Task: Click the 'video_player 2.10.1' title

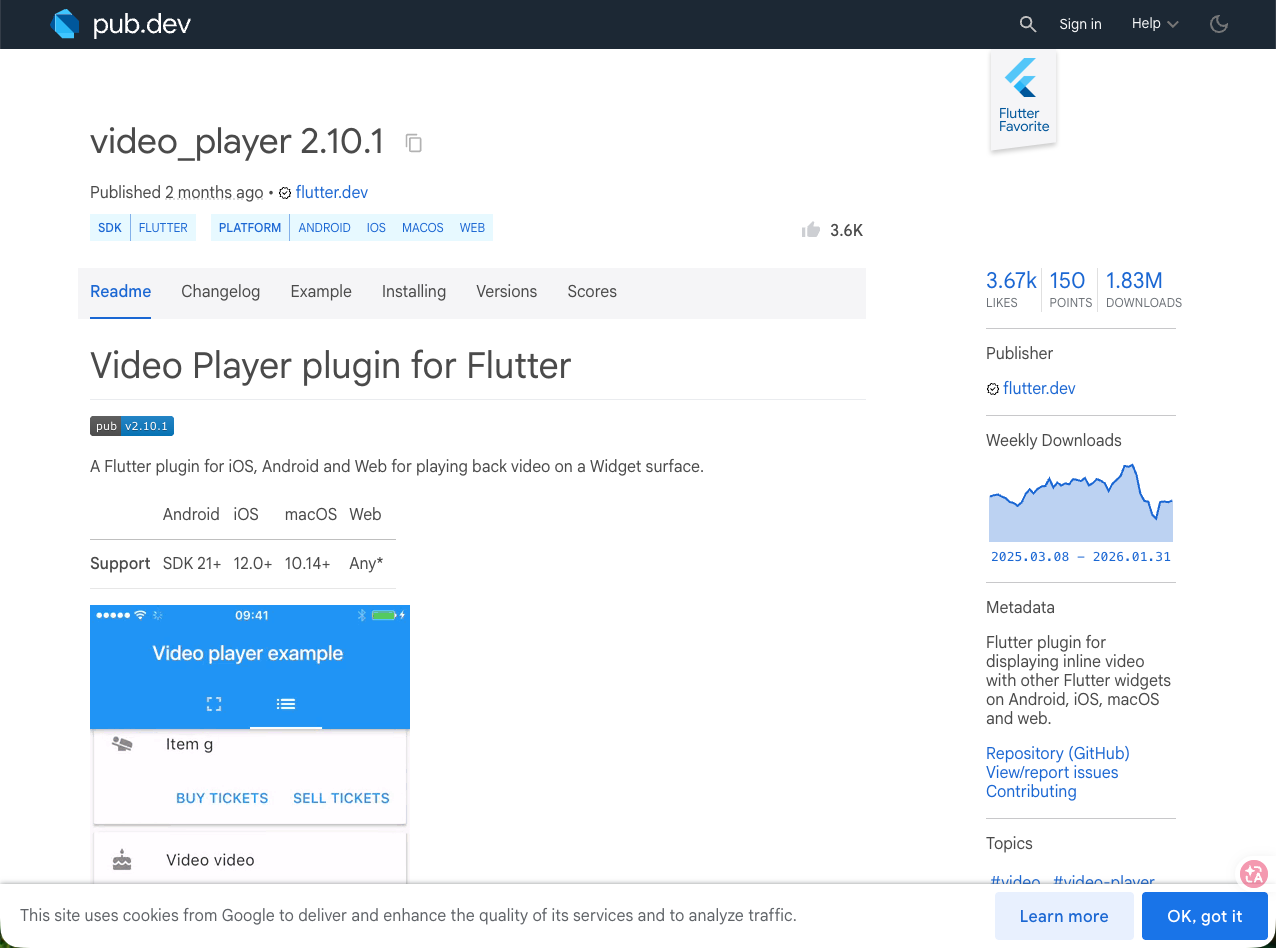Action: (237, 142)
